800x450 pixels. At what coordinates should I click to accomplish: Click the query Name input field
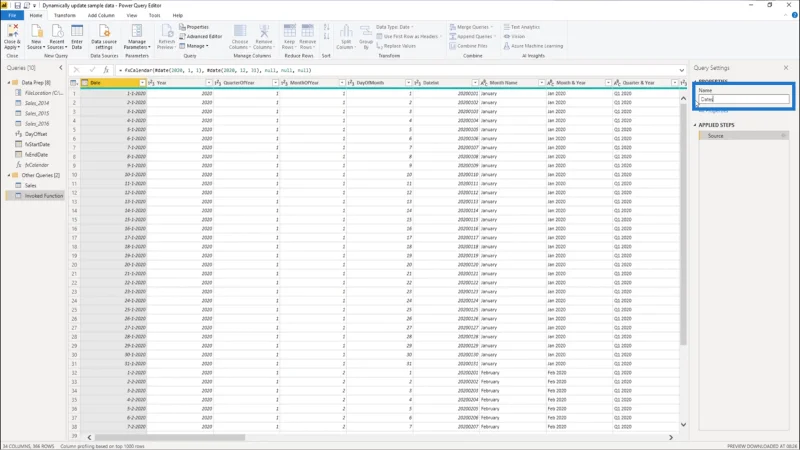pos(743,99)
